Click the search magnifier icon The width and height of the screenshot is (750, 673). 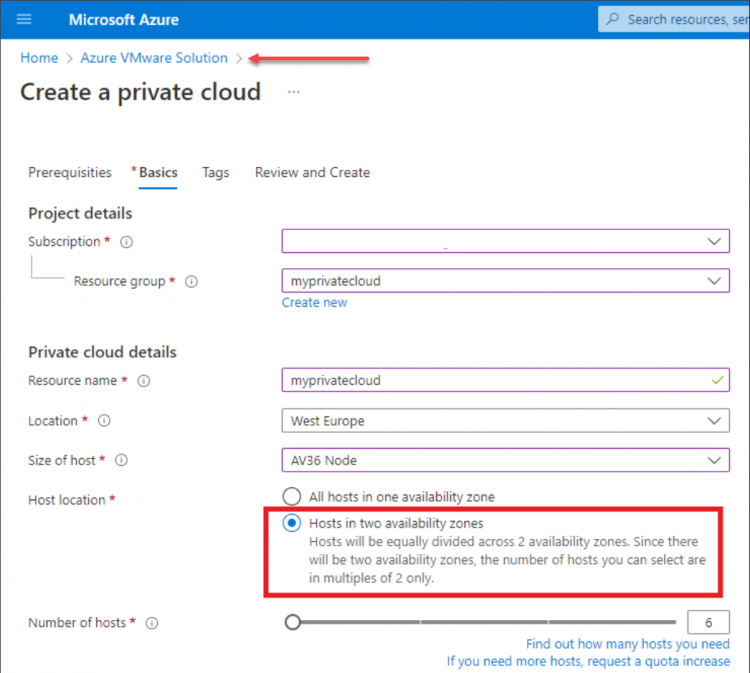[x=613, y=19]
